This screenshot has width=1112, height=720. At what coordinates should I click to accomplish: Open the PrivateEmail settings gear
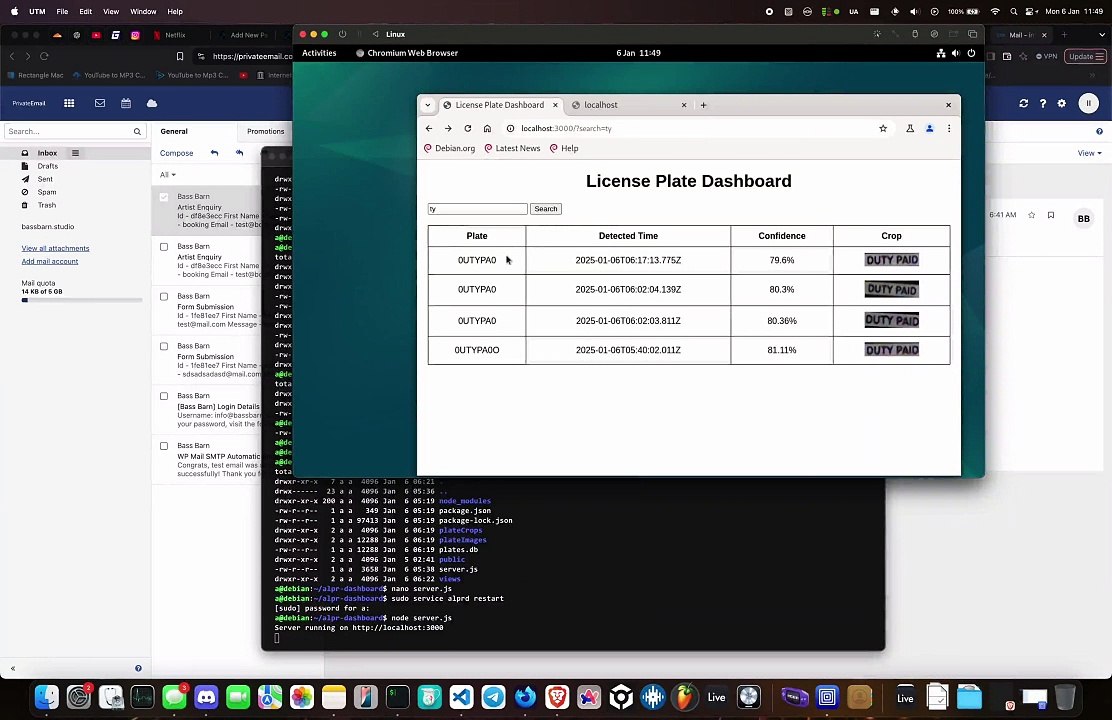click(x=1062, y=103)
